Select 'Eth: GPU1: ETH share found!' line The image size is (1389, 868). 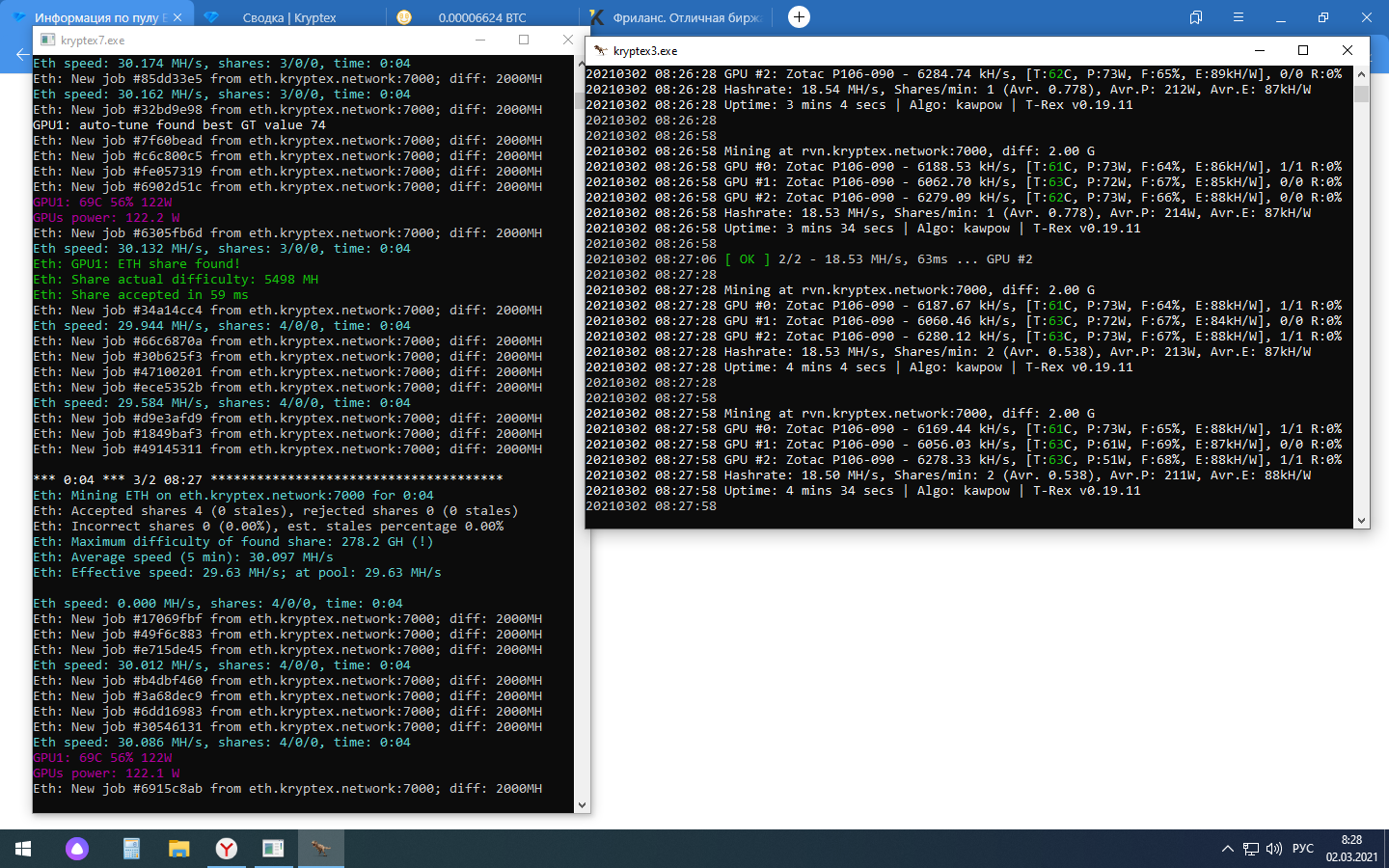pyautogui.click(x=137, y=264)
